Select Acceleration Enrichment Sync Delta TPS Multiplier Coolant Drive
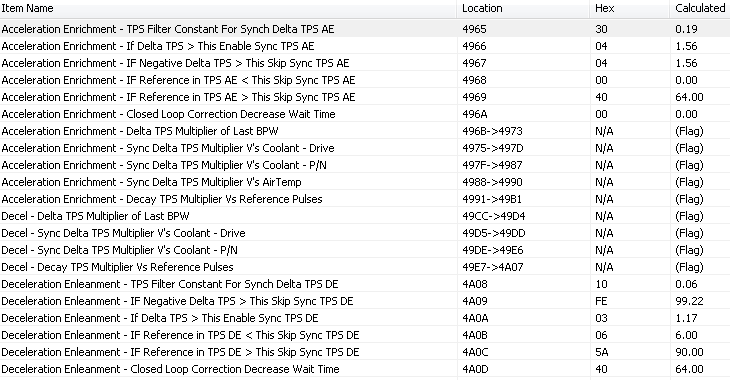730x380 pixels. coord(365,148)
